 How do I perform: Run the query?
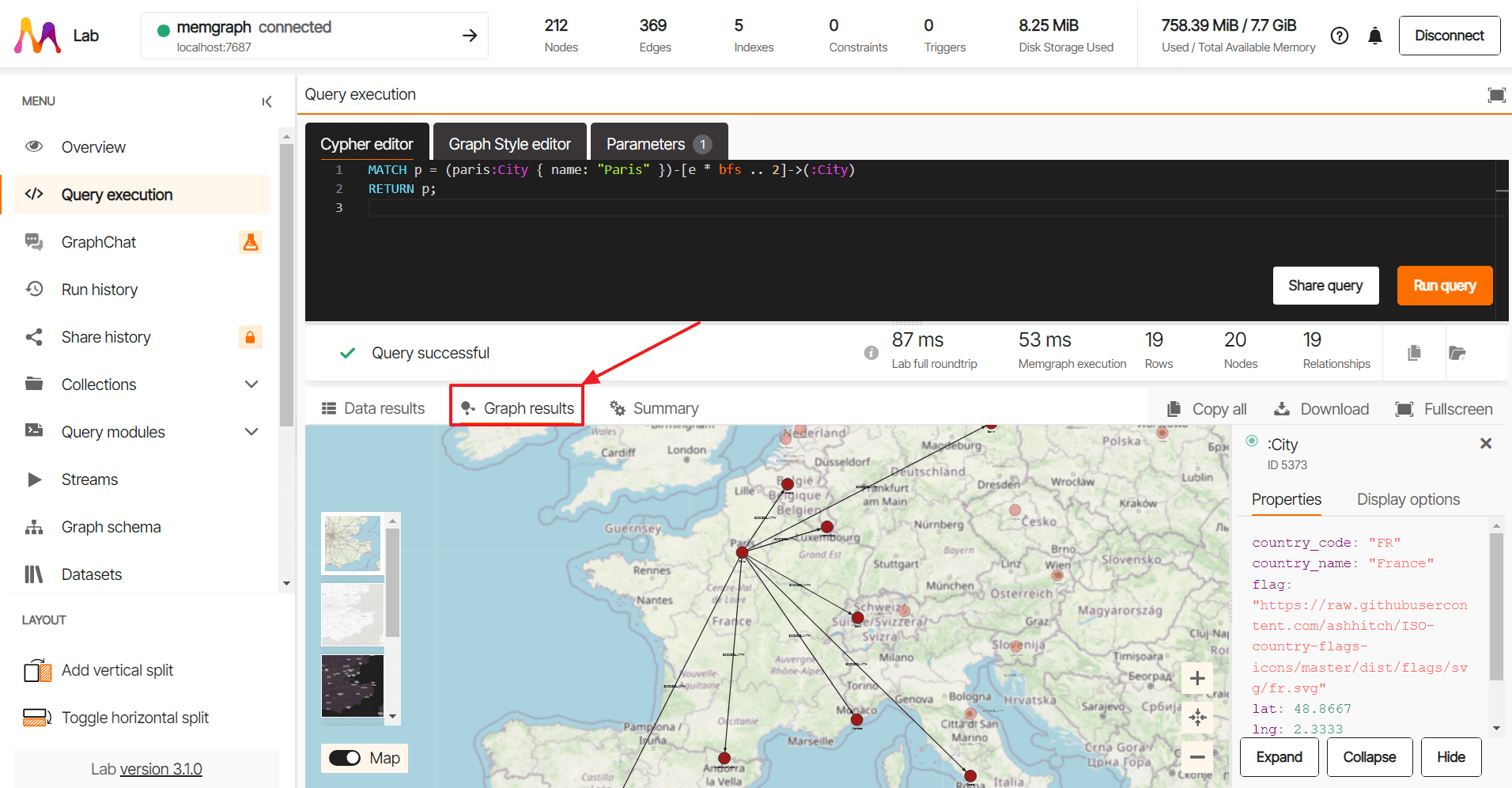tap(1445, 286)
